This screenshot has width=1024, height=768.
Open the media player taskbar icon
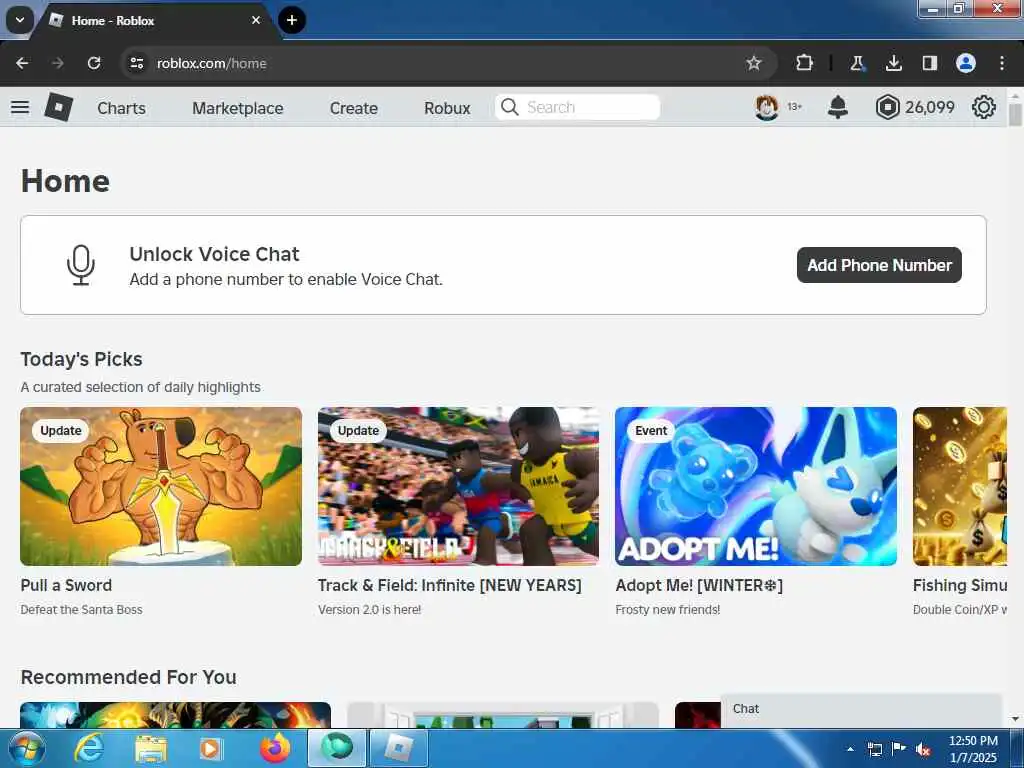(x=210, y=749)
